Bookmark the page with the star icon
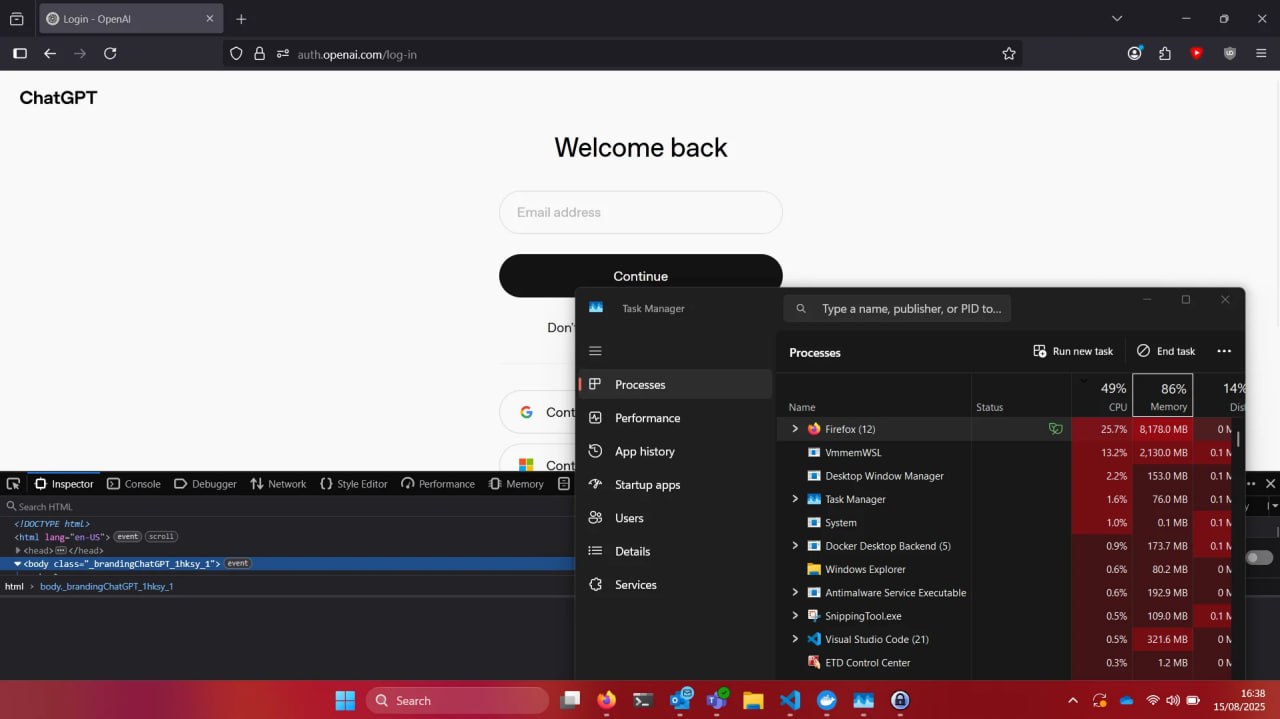This screenshot has width=1280, height=719. pyautogui.click(x=1009, y=54)
